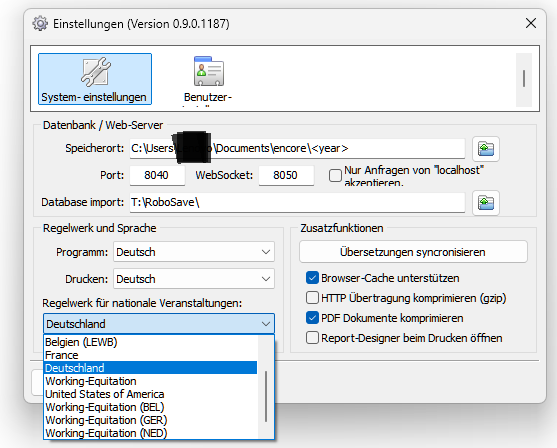The width and height of the screenshot is (557, 448).
Task: Collapse the Regelwerk Deutschland dropdown
Action: [159, 324]
